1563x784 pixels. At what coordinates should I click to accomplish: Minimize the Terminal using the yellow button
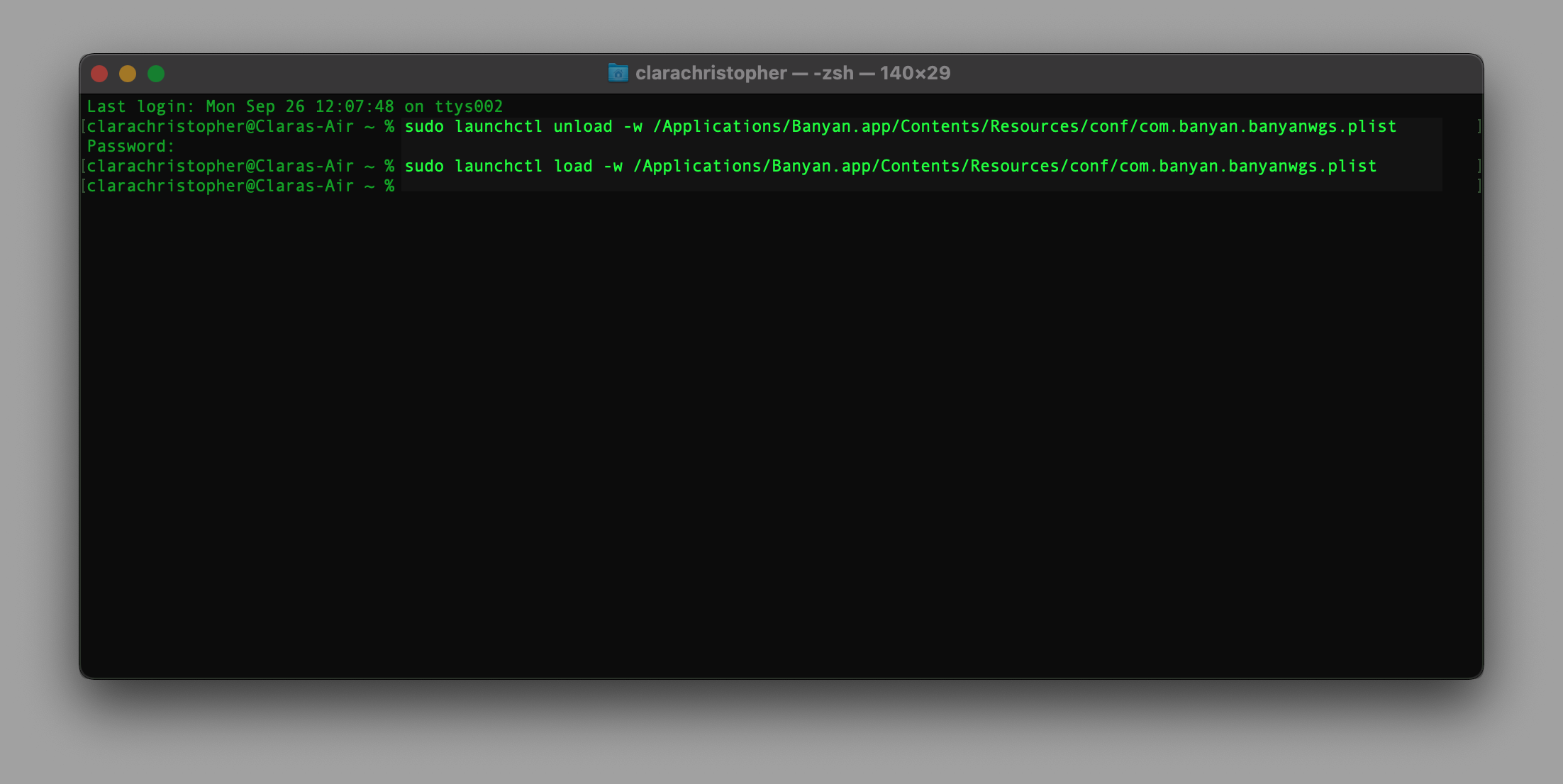point(128,74)
